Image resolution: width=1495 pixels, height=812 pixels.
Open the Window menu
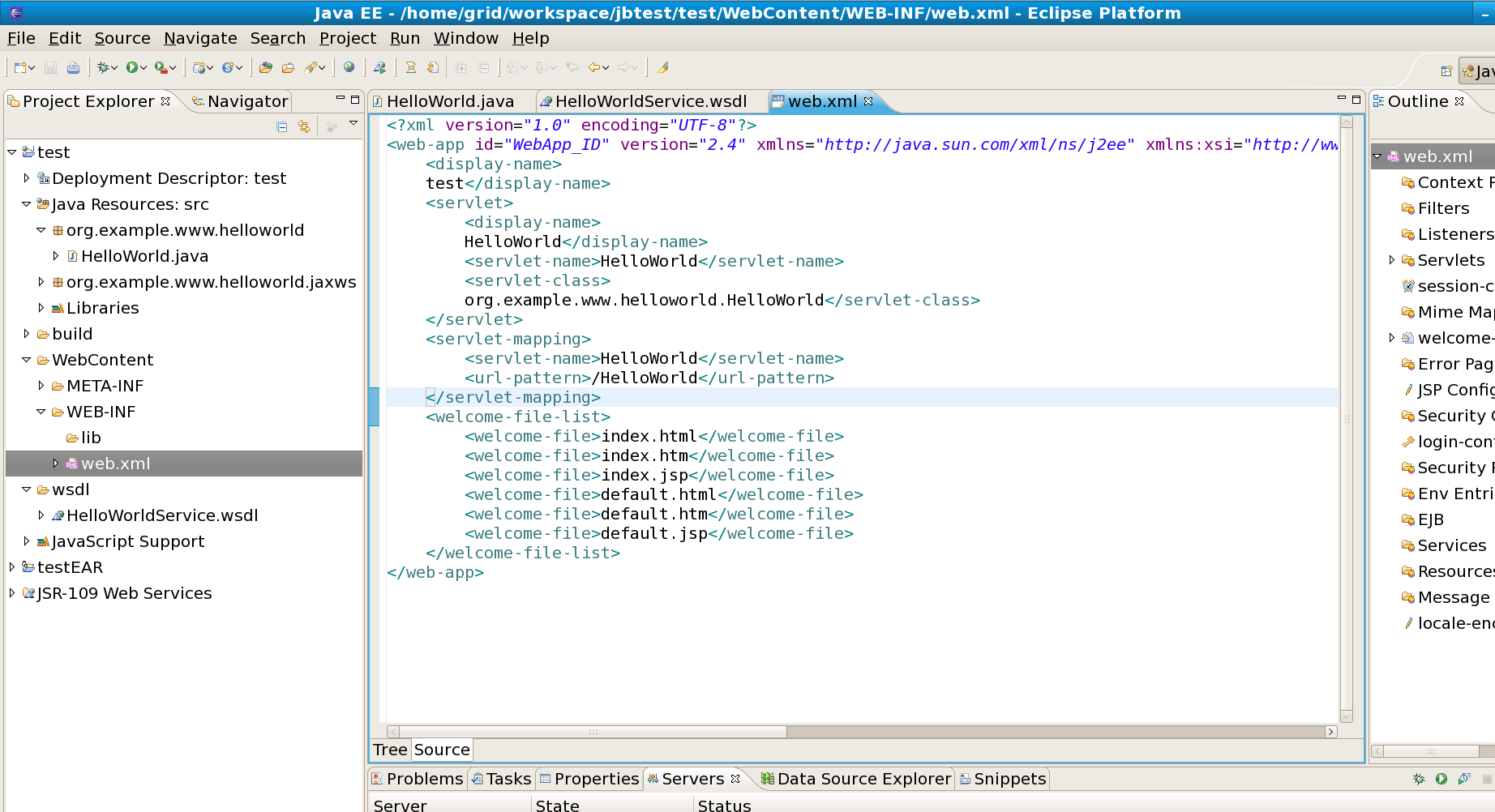click(465, 38)
